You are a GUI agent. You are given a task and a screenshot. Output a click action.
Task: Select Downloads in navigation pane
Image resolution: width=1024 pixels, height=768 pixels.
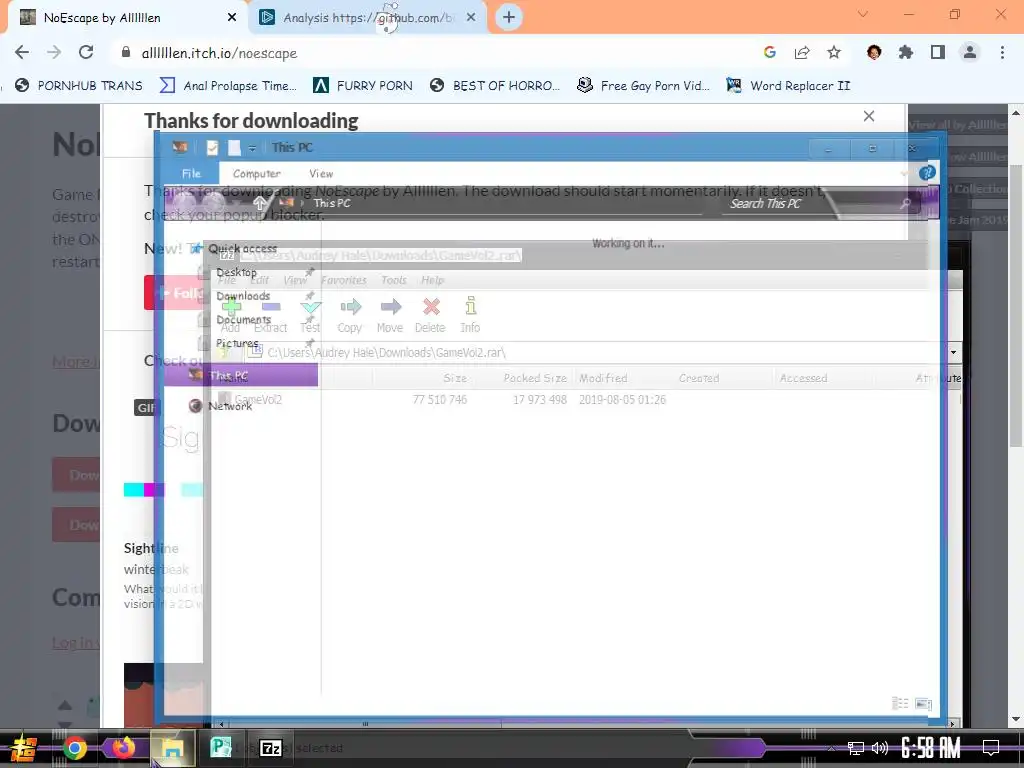[243, 296]
